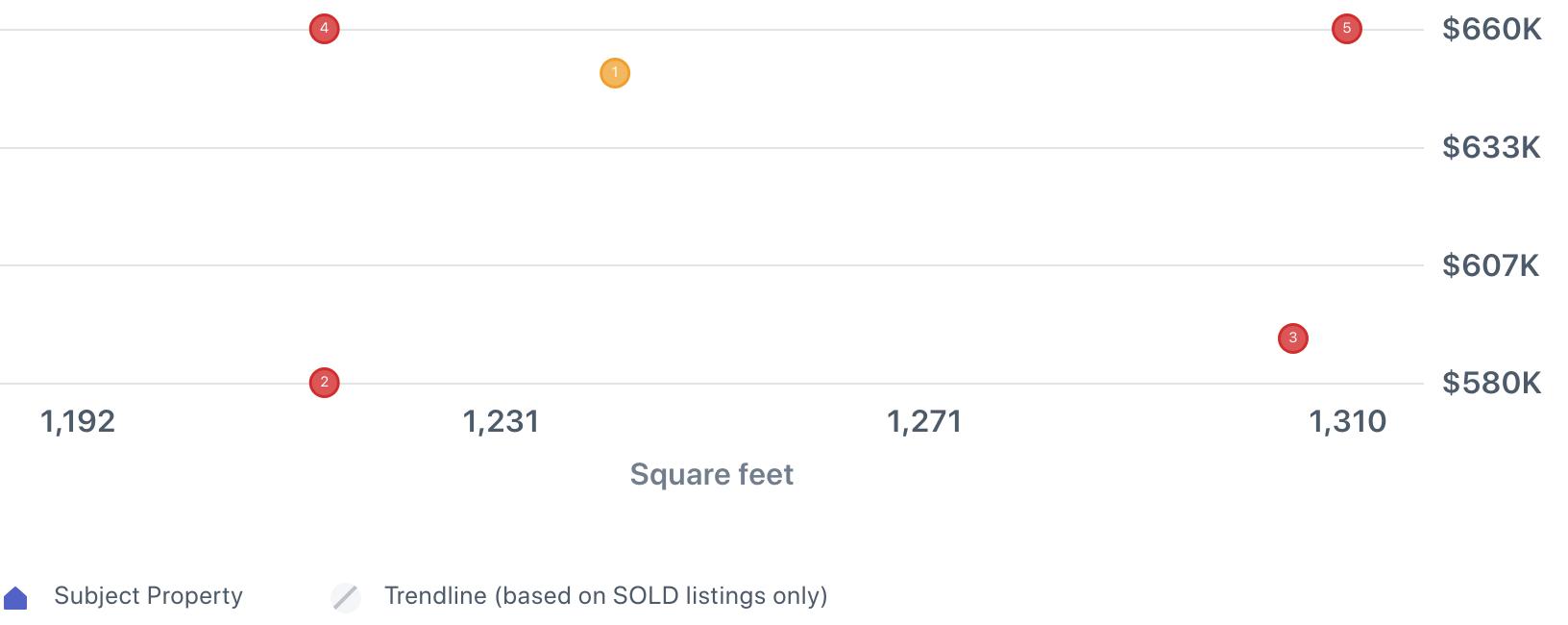
Task: Toggle the Subject Property legend label
Action: (148, 596)
